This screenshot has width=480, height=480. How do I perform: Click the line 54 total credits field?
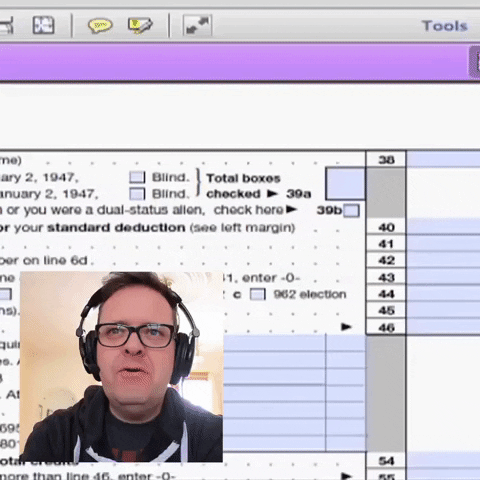coord(443,460)
